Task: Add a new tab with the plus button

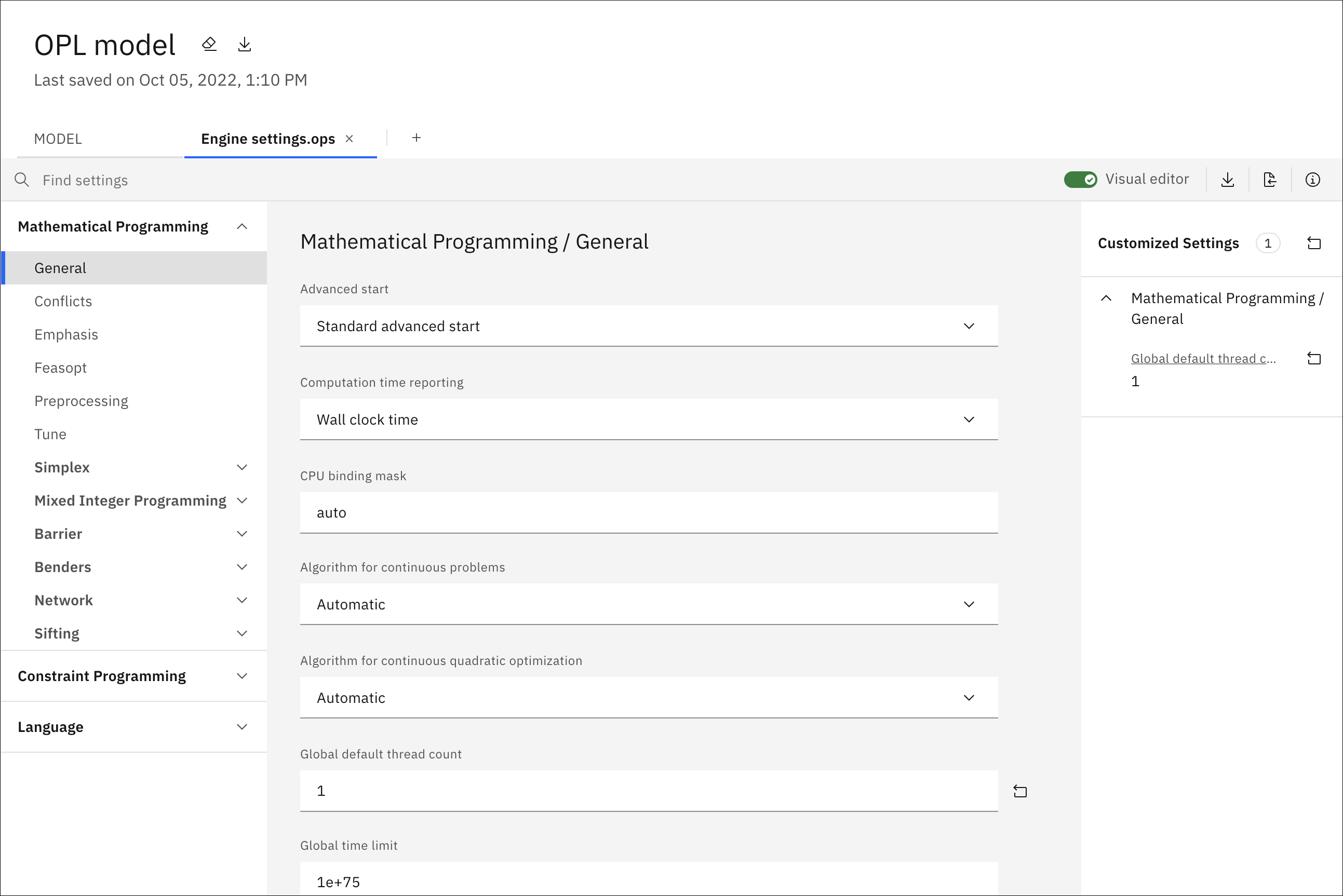Action: [x=416, y=138]
